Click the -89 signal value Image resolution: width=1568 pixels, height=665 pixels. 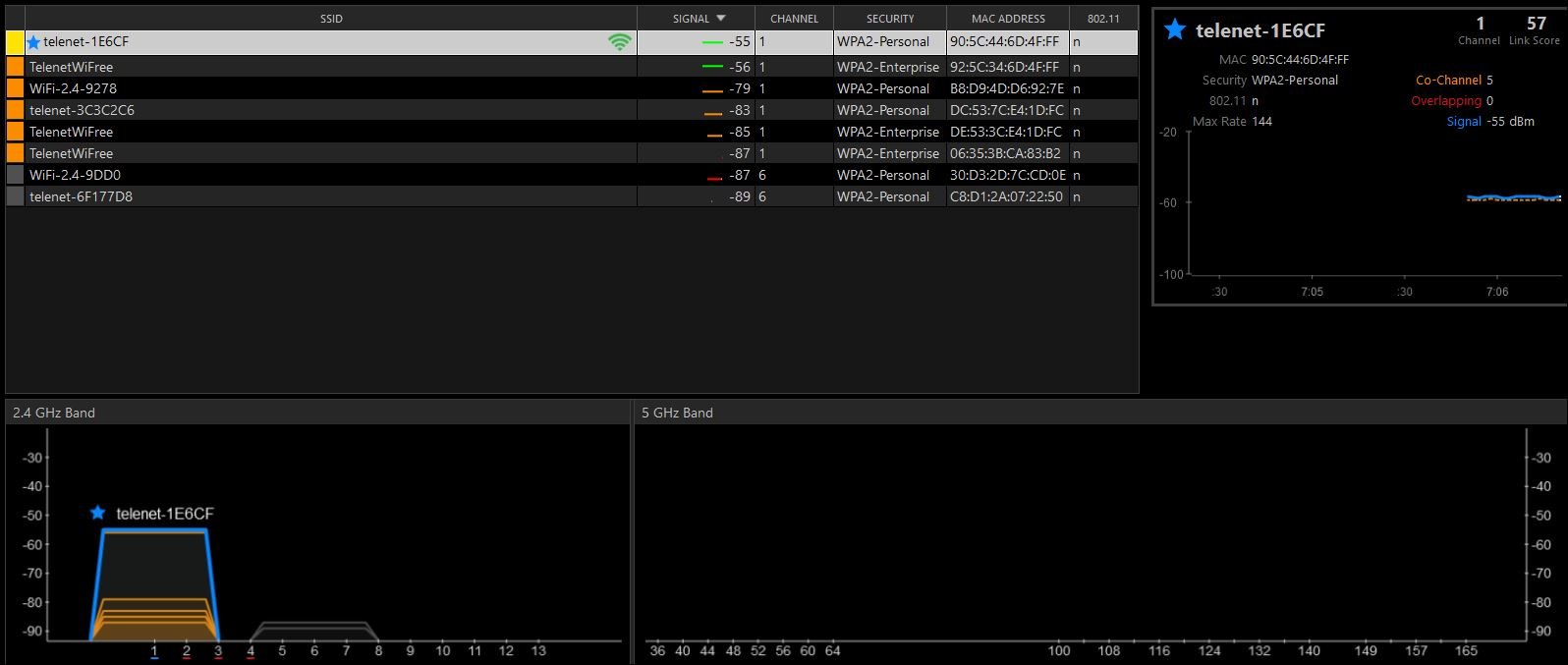click(740, 196)
